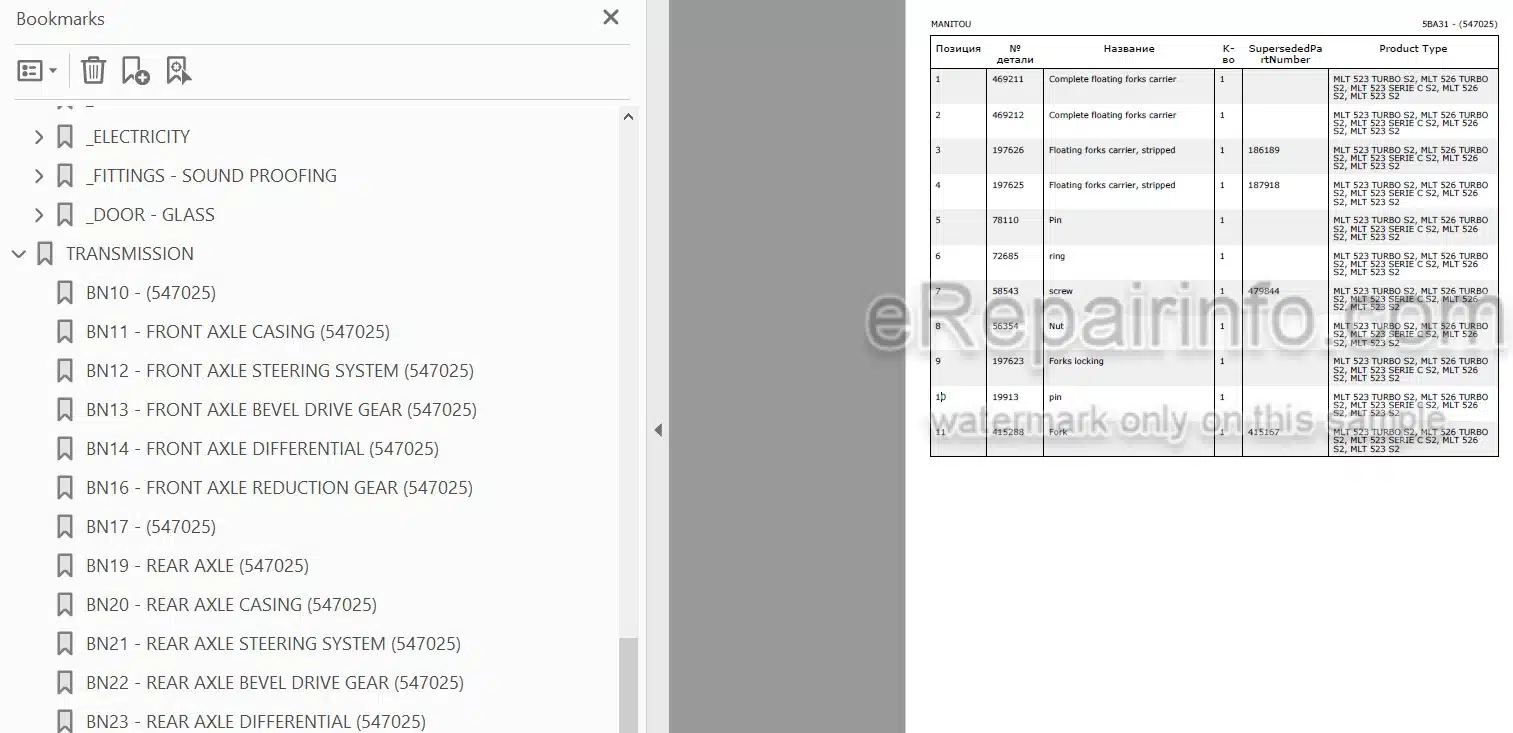Click superseded part number 187918
The height and width of the screenshot is (733, 1513).
click(x=1264, y=185)
